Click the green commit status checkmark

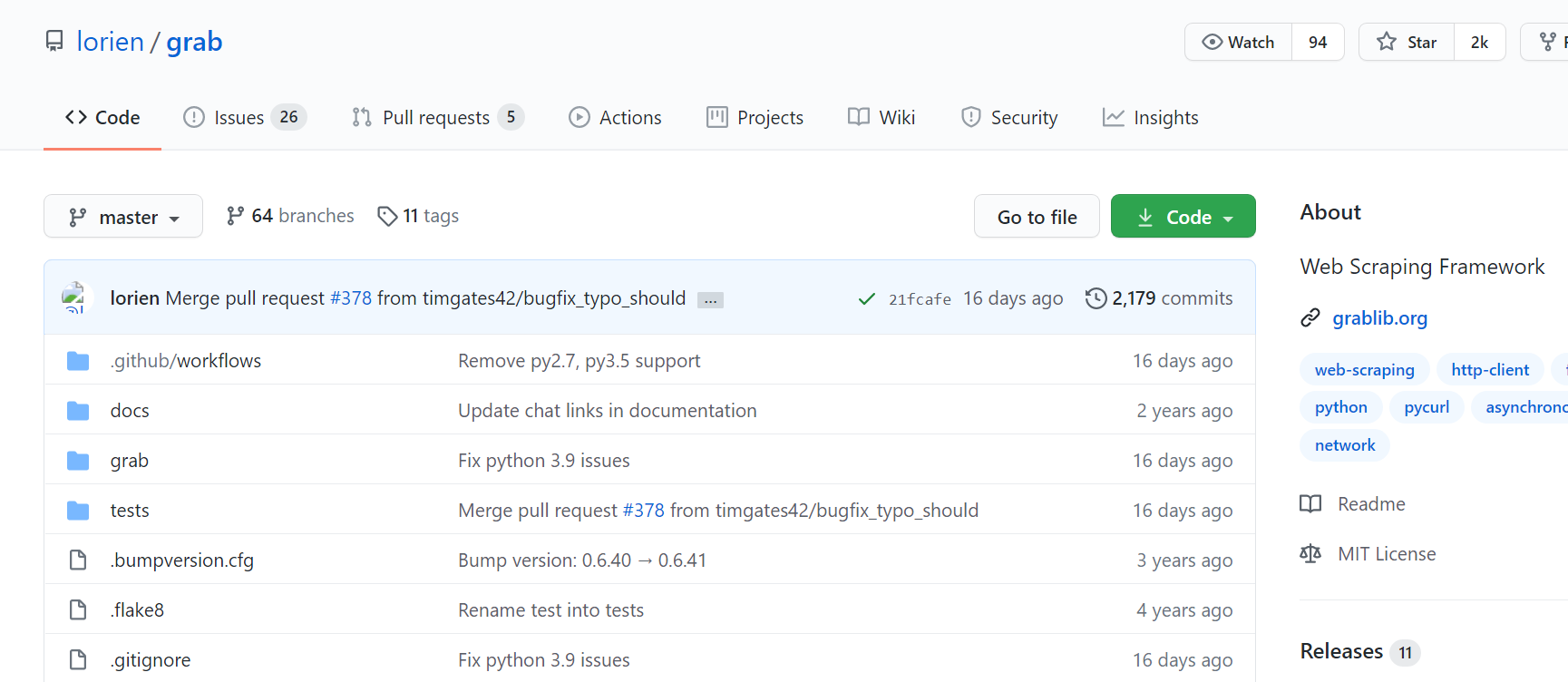(866, 299)
